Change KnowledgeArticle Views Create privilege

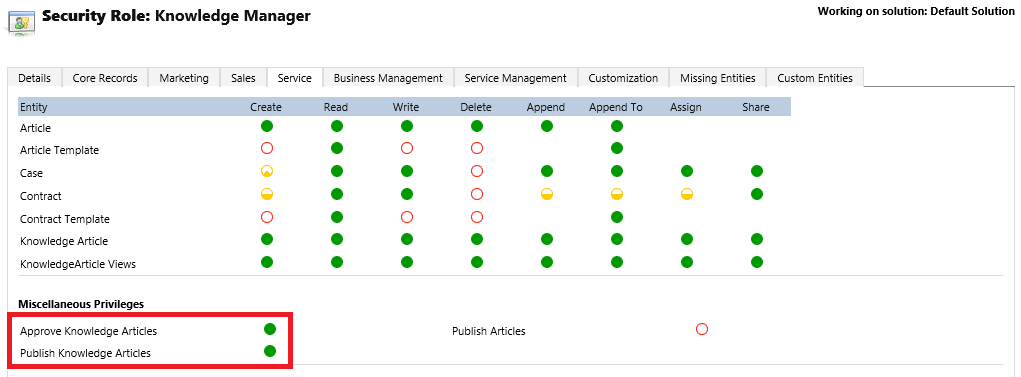click(x=266, y=262)
